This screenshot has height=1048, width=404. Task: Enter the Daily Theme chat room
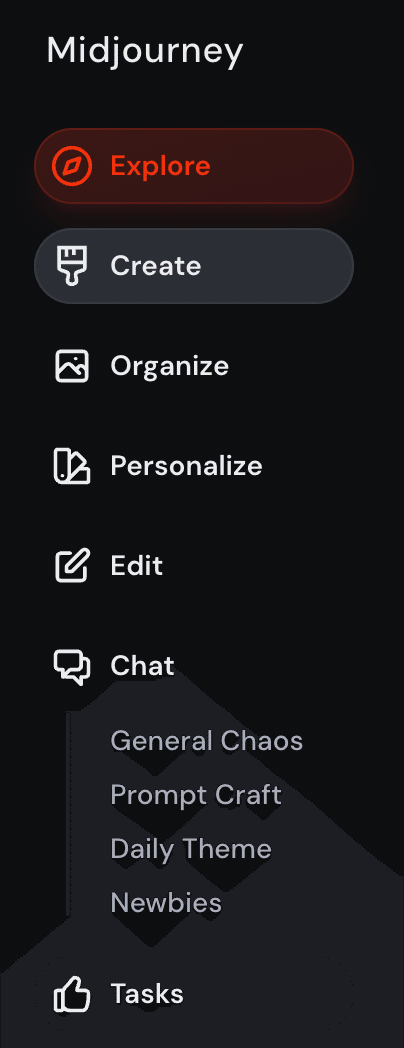(191, 849)
